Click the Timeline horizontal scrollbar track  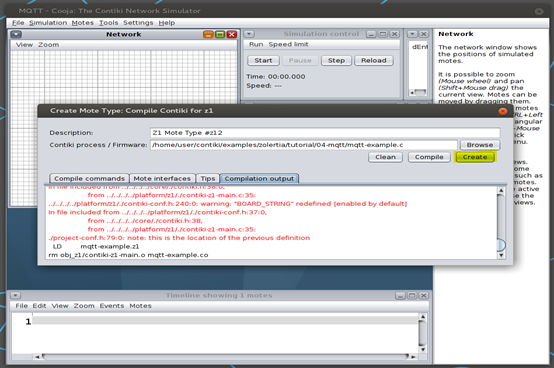click(x=225, y=357)
